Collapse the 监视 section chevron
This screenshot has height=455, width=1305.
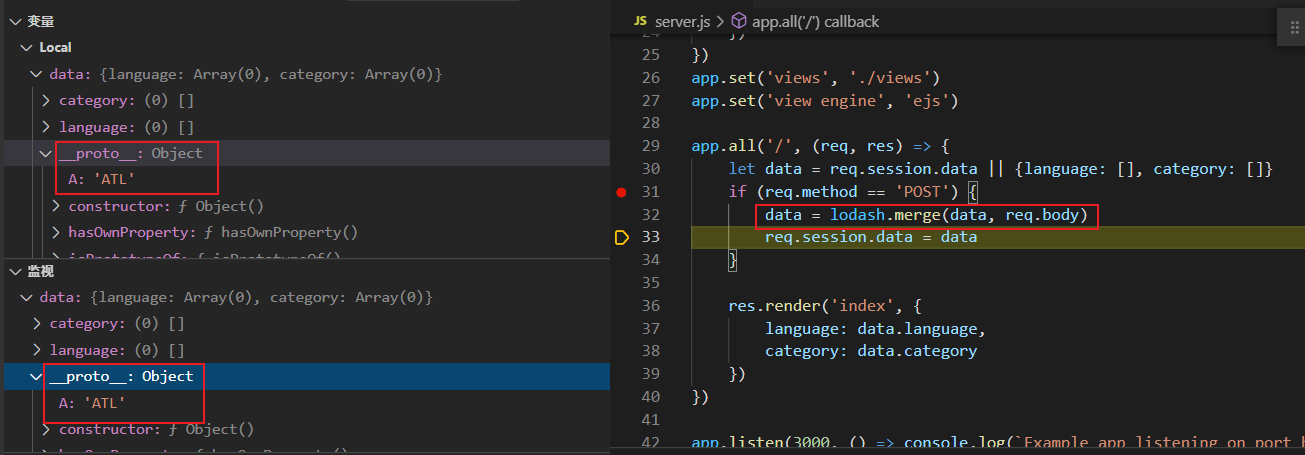[x=15, y=271]
